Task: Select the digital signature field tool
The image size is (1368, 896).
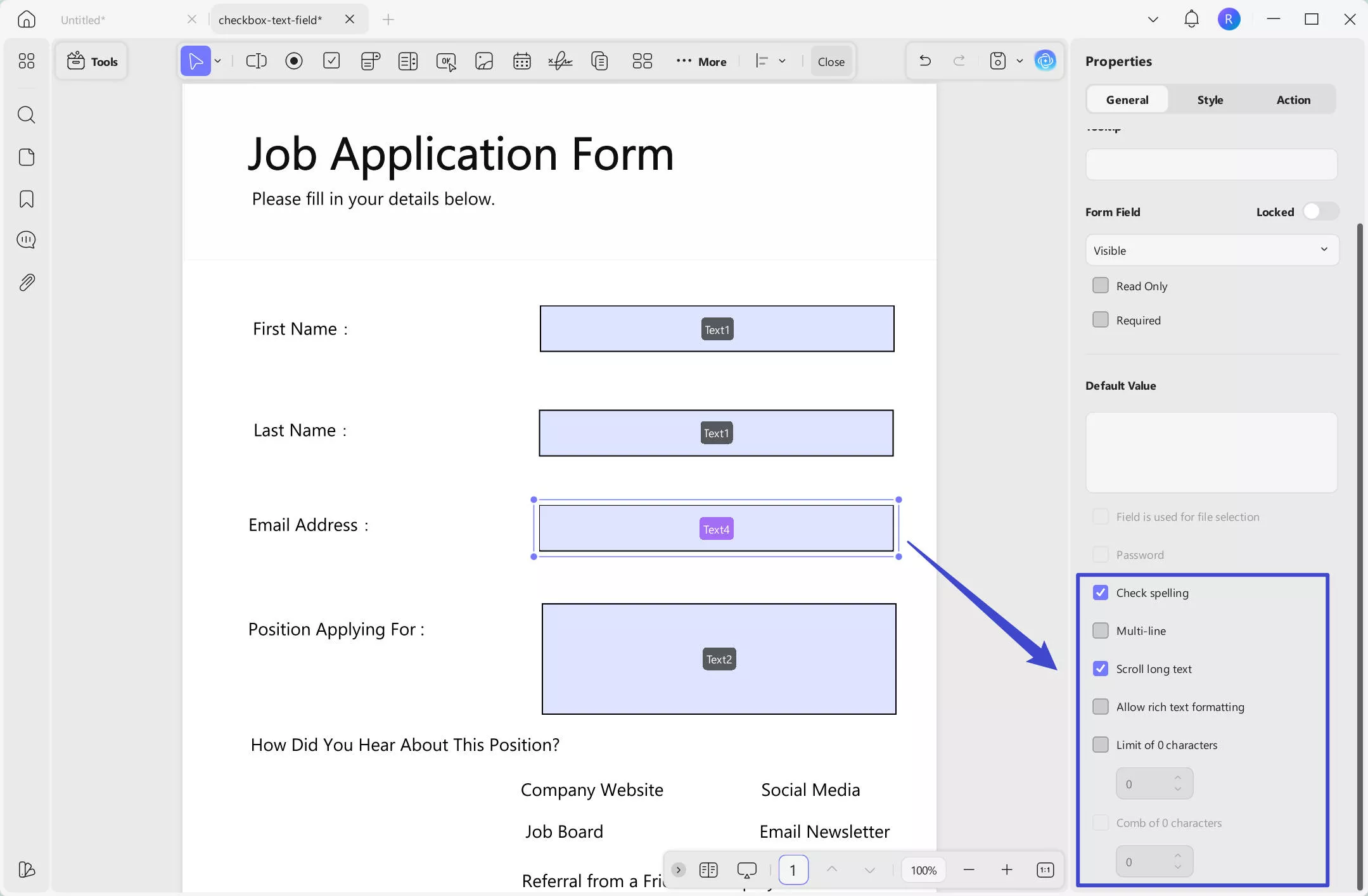Action: tap(560, 61)
